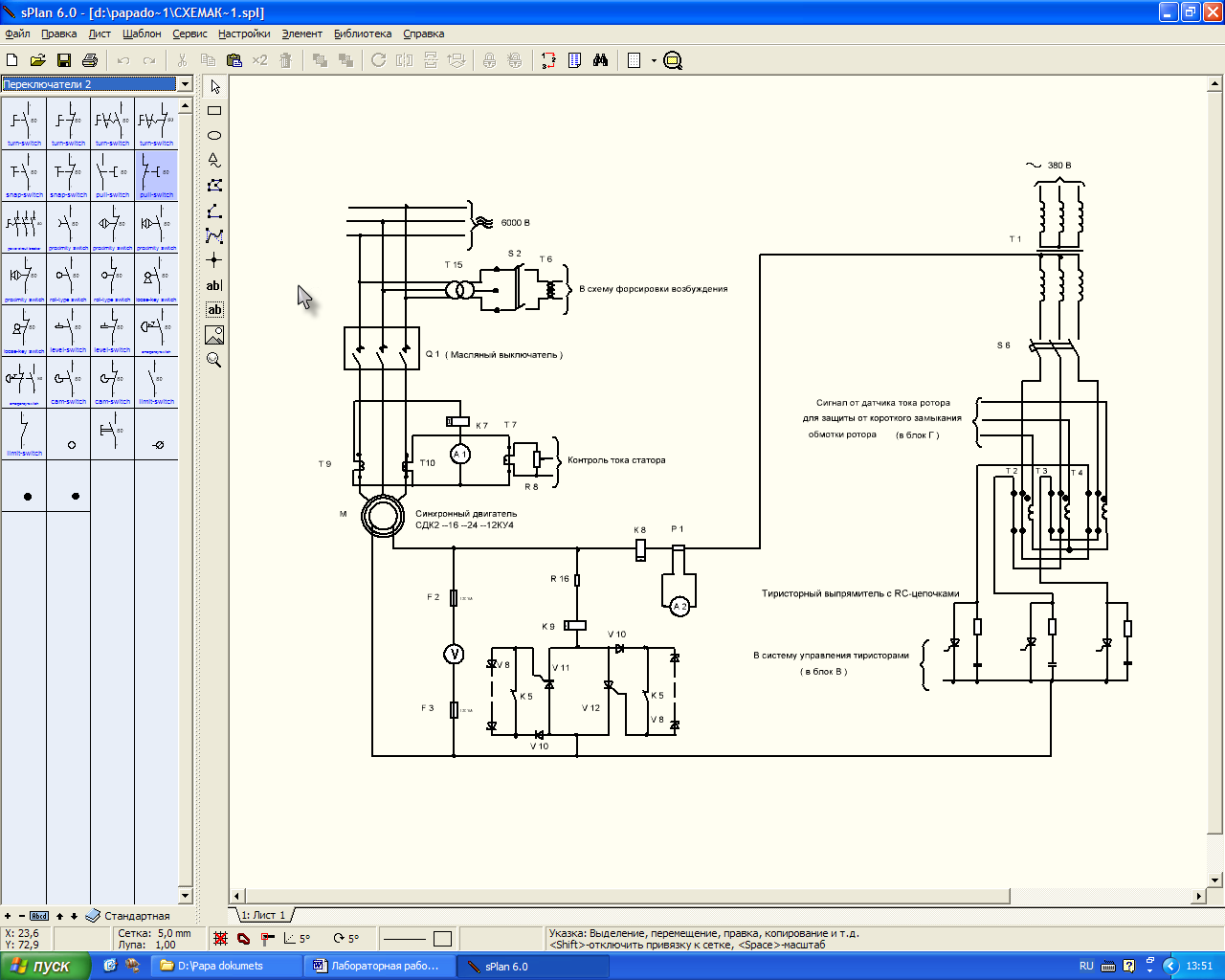Select the ellipse drawing tool
The height and width of the screenshot is (980, 1225).
214,136
